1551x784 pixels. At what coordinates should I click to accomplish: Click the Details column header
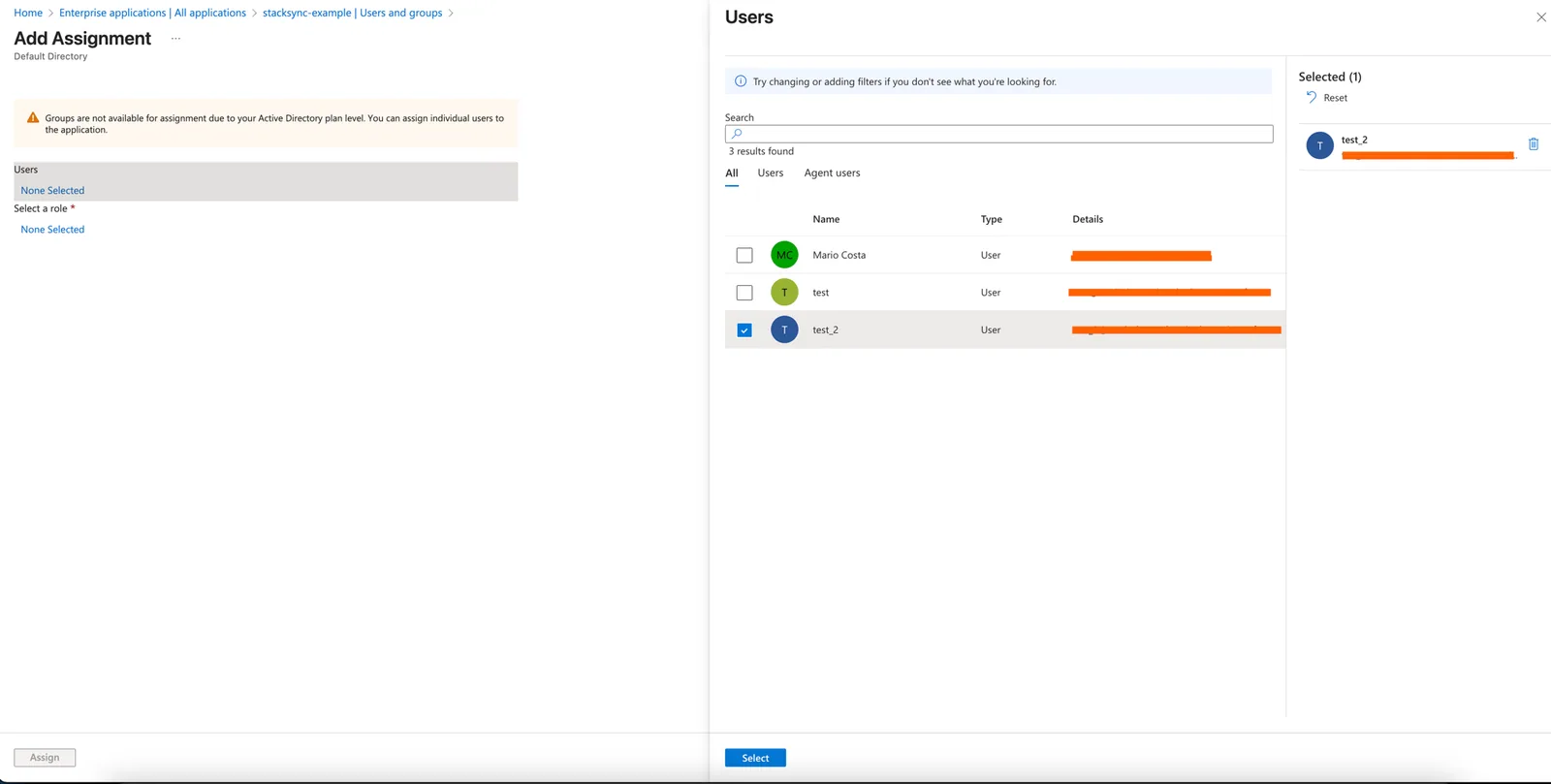tap(1088, 219)
